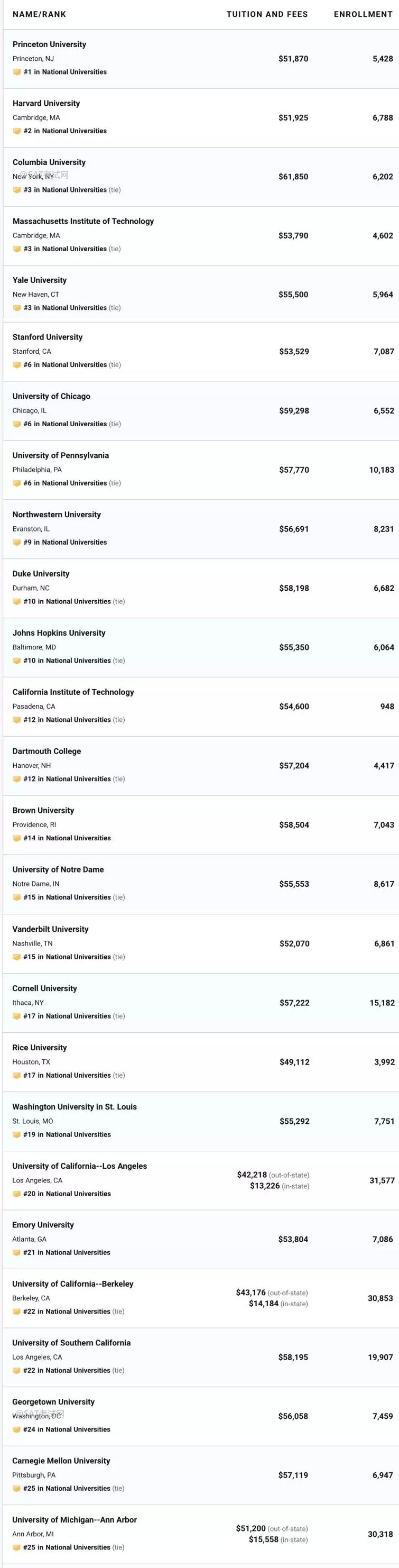Follow the University of Chicago link

pyautogui.click(x=52, y=396)
